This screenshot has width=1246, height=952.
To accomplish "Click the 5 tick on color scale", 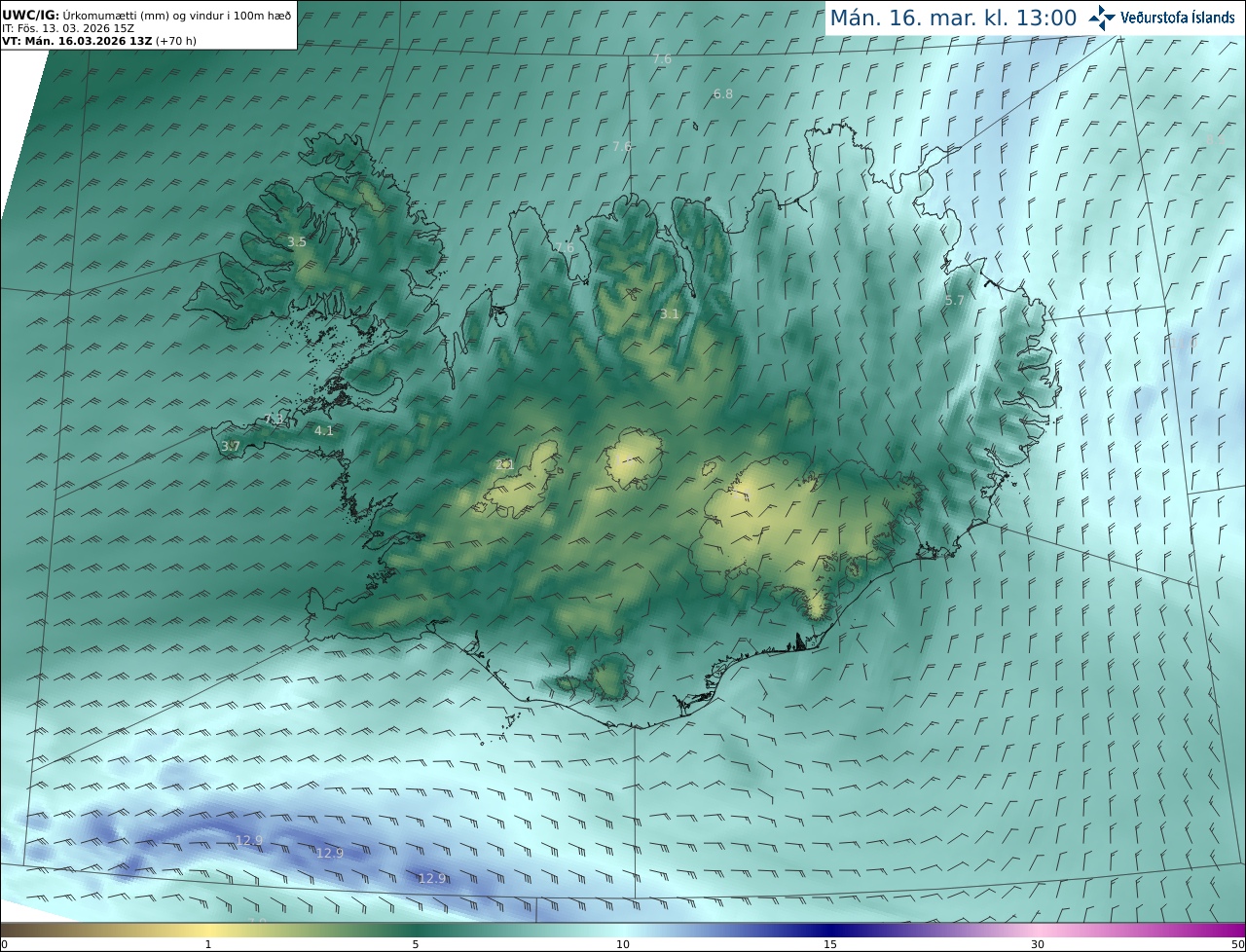I will coord(416,944).
